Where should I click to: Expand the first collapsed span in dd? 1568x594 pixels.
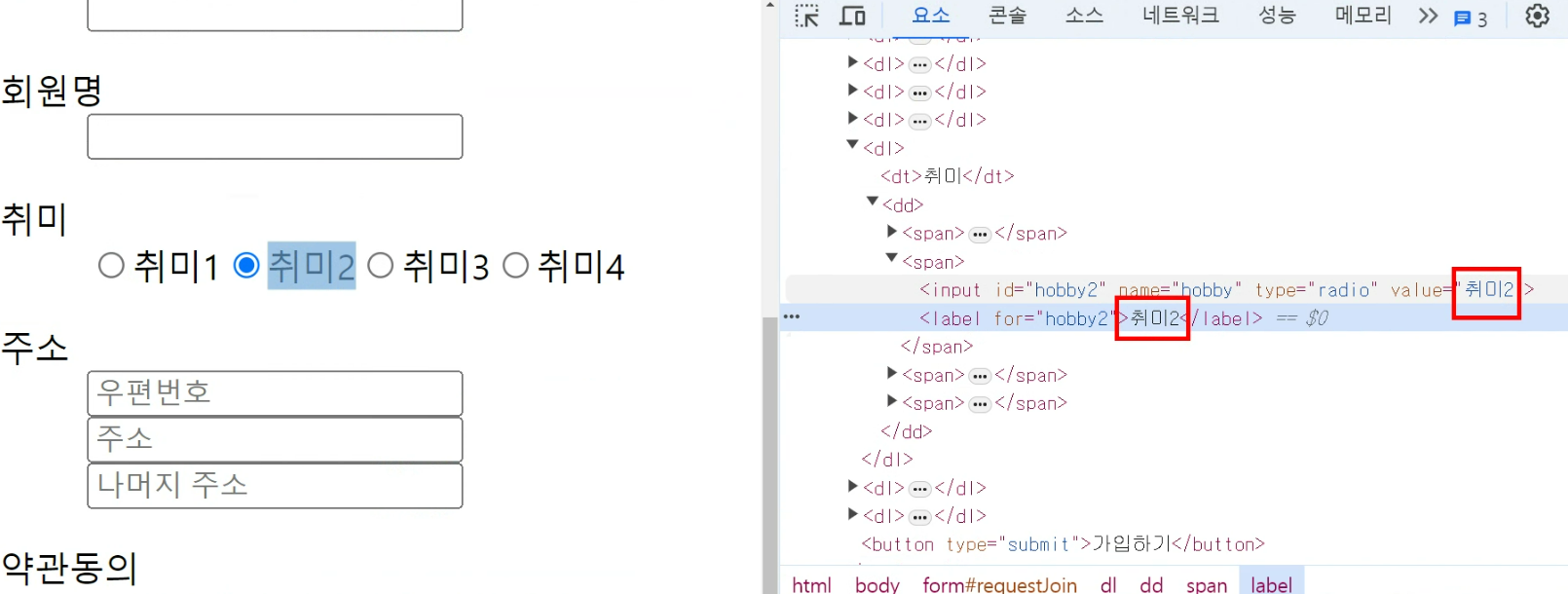click(x=892, y=232)
